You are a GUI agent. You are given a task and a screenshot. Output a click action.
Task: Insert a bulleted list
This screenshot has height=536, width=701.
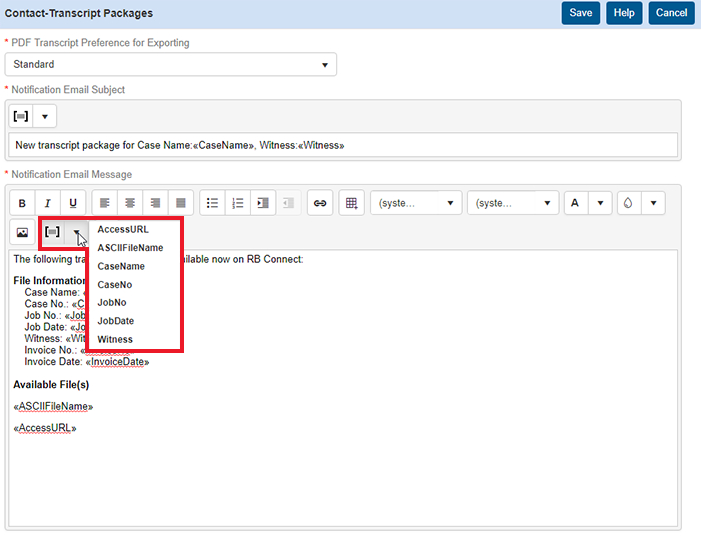(212, 203)
